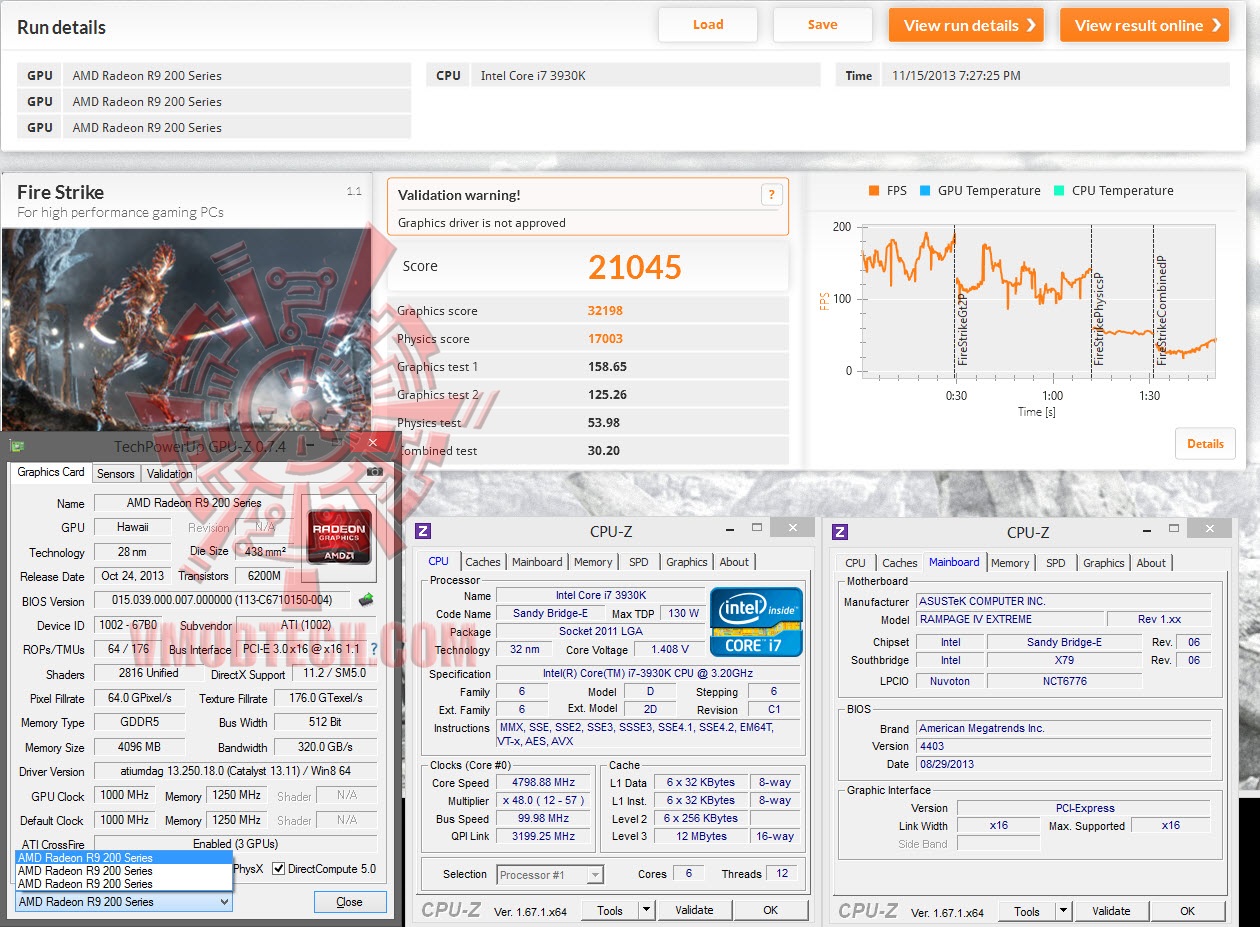Click the Intel Core i7 logo
This screenshot has width=1260, height=927.
(x=756, y=622)
